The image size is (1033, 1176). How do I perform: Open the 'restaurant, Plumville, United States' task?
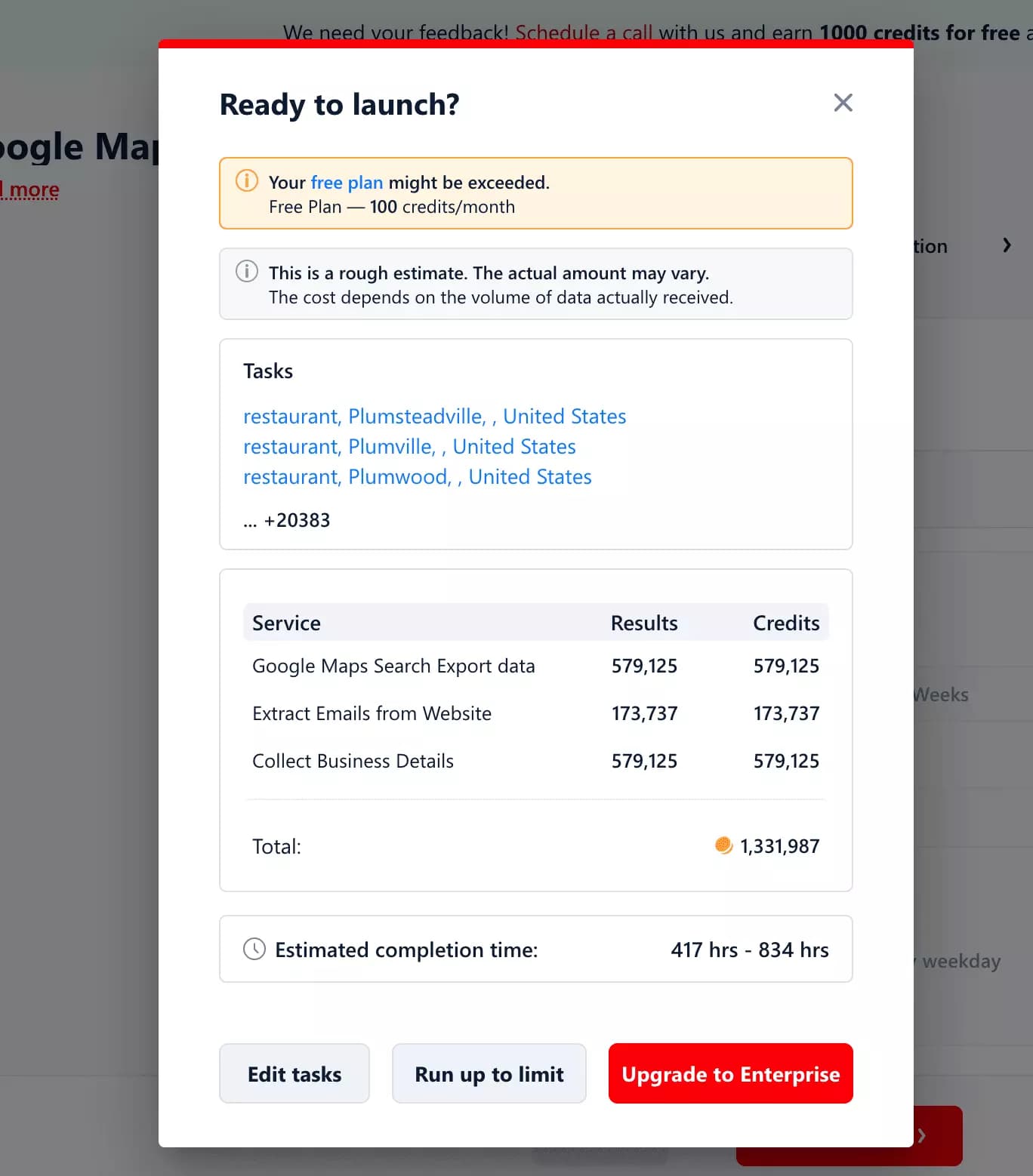409,446
